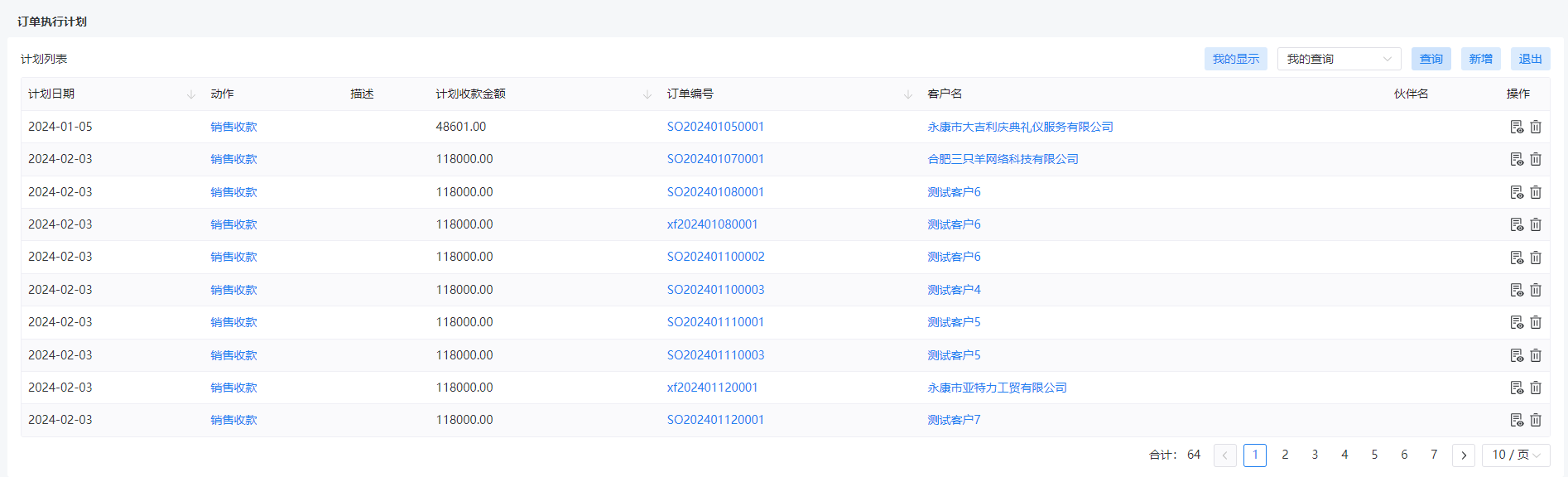
Task: Remove the xf202401120001 plan row
Action: tap(1536, 388)
